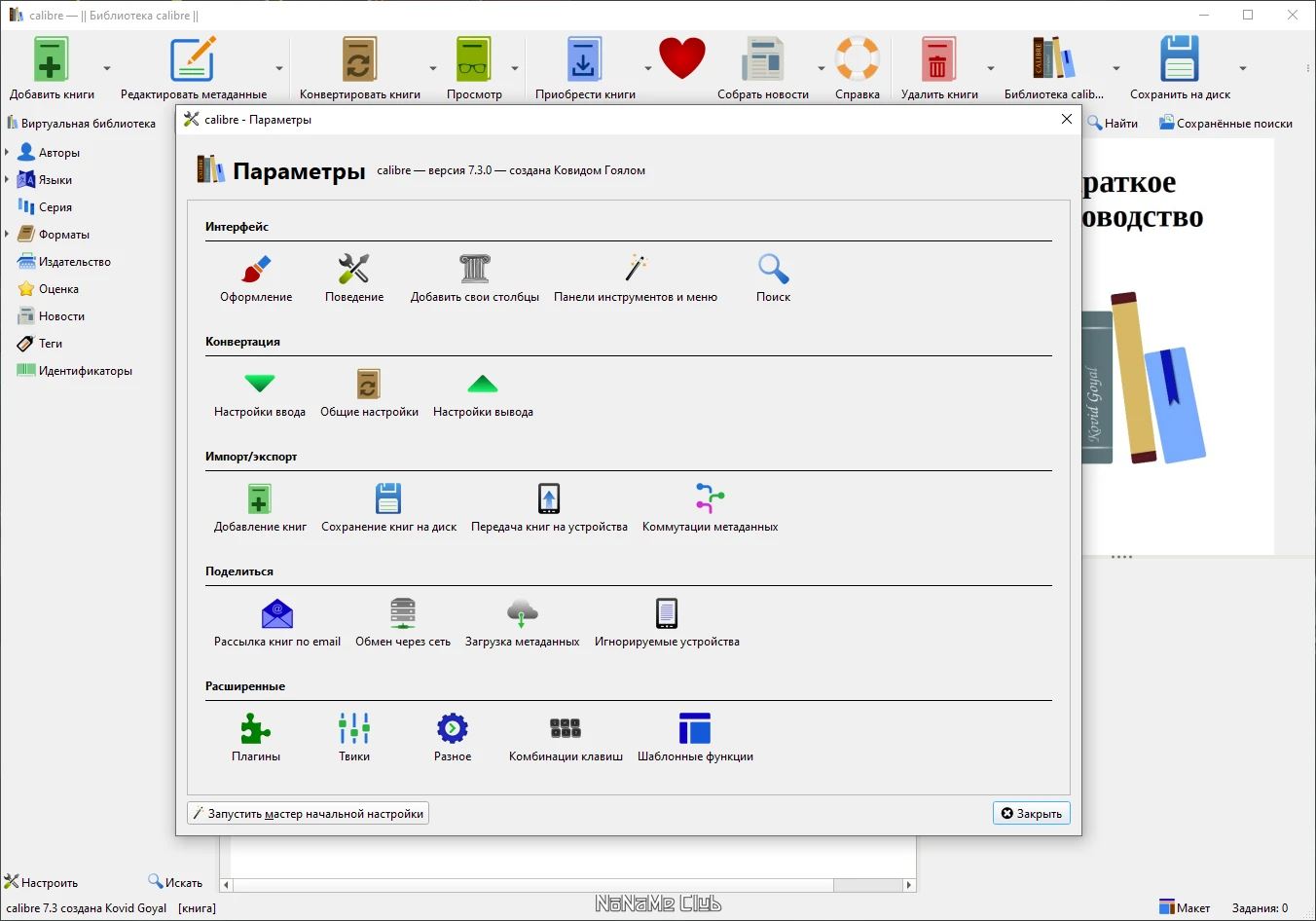Open the Твики tweaks section

click(x=354, y=738)
